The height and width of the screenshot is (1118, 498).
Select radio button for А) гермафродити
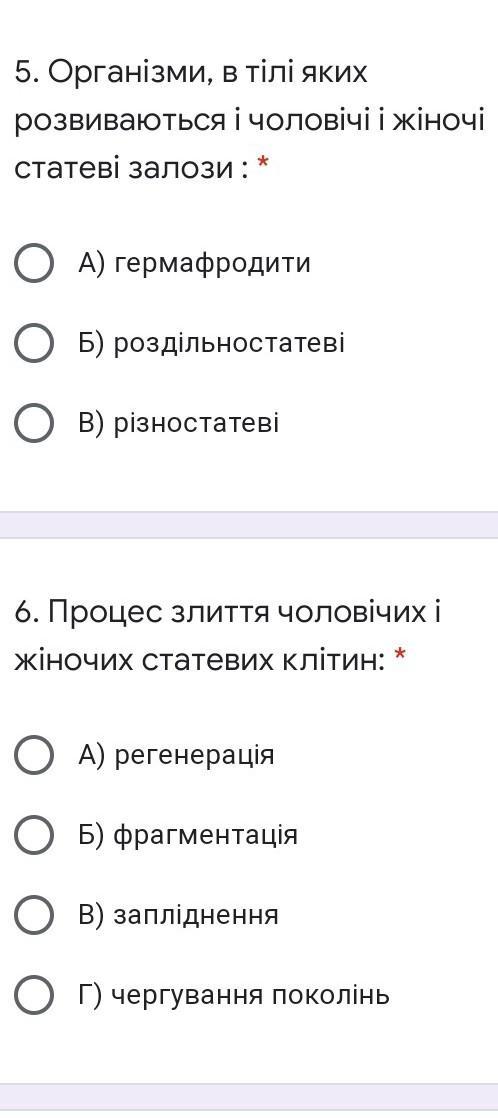tap(34, 264)
